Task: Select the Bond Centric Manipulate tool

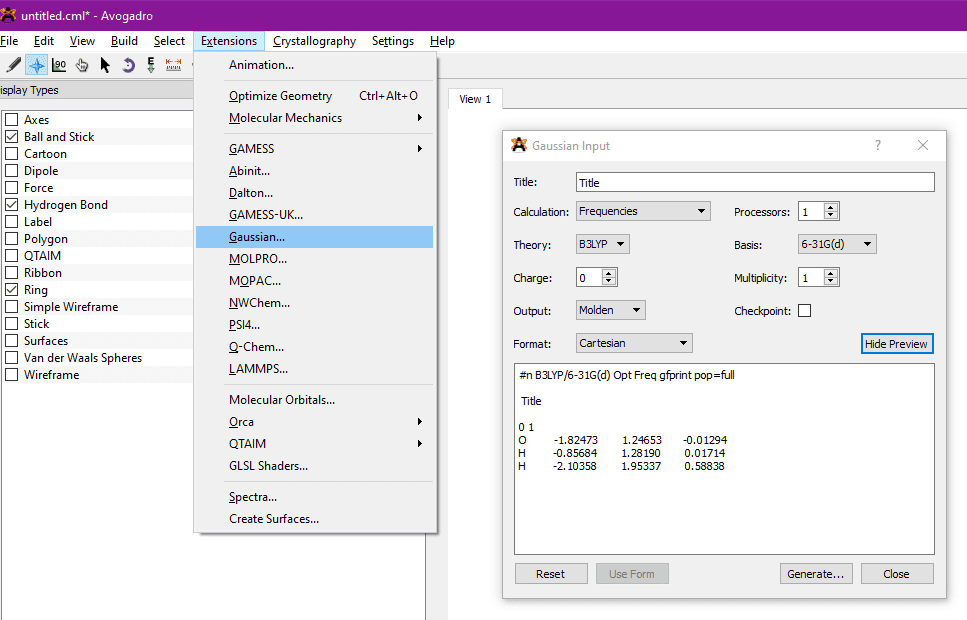Action: 59,65
